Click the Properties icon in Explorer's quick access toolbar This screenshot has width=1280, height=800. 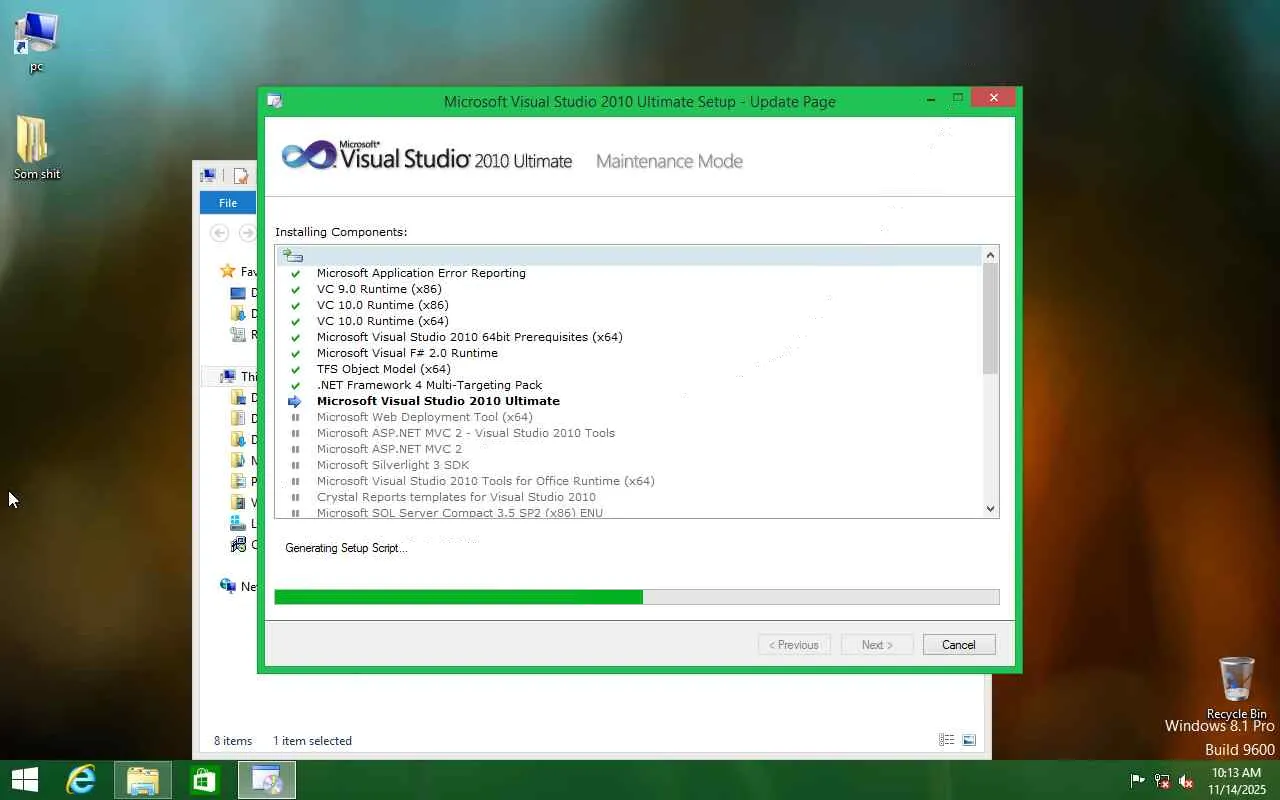point(240,176)
